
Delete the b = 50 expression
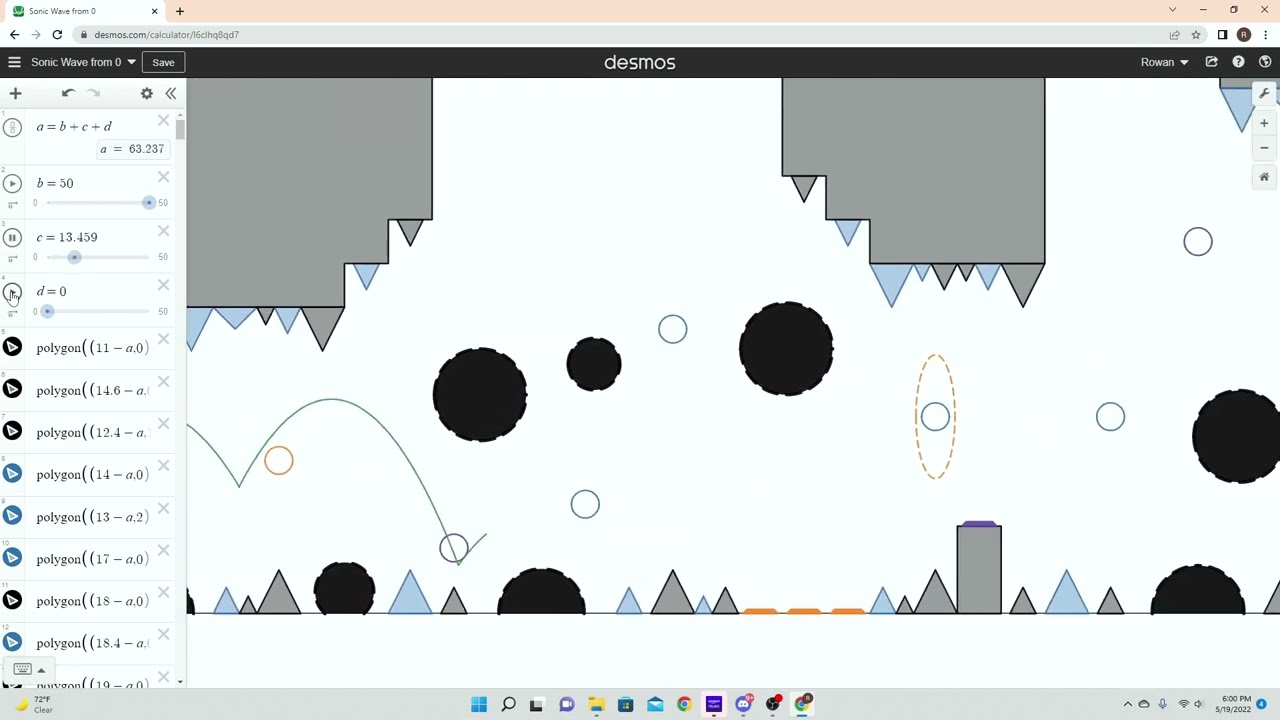tap(164, 177)
